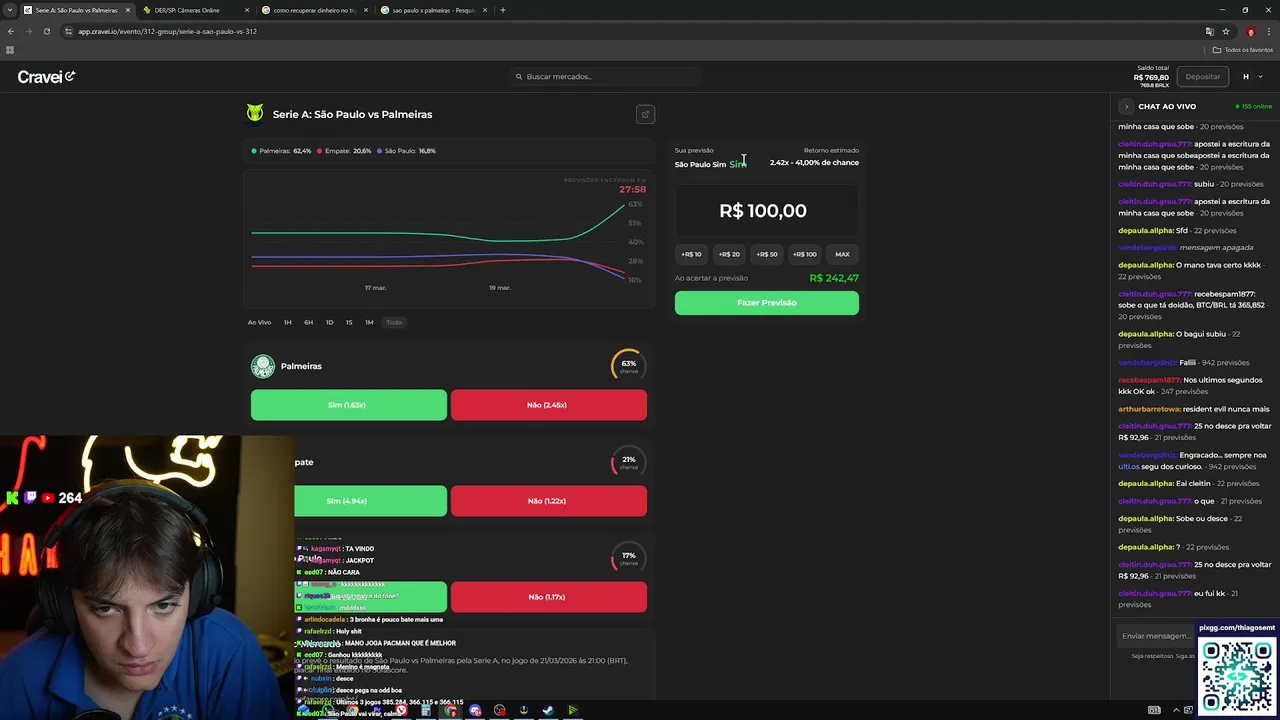Click the São Paulo 17% chance gauge
1280x720 pixels.
click(x=628, y=558)
